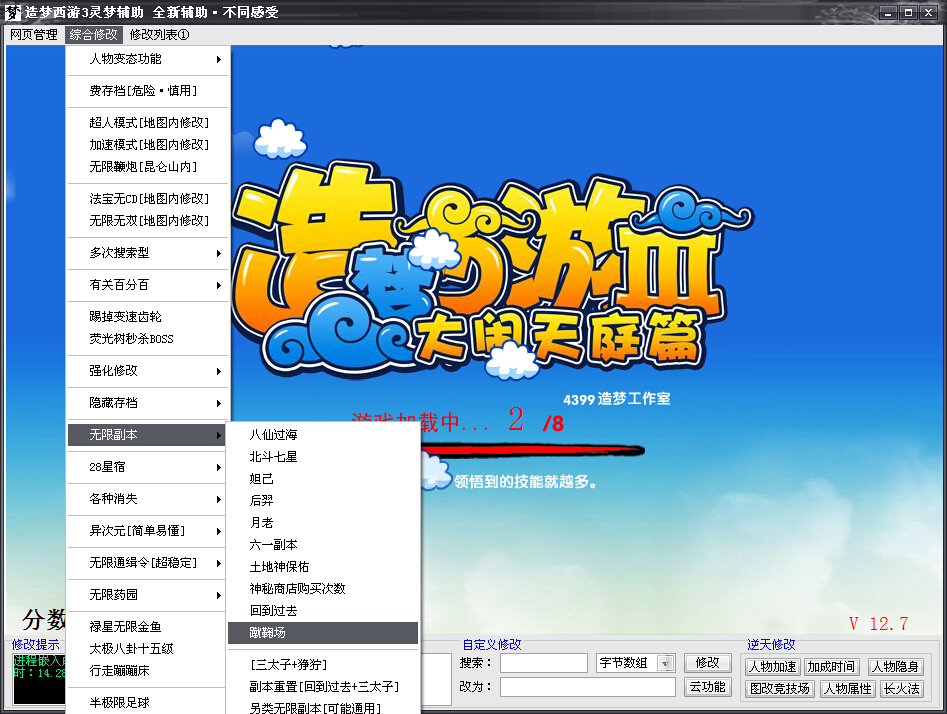Focus the 搜索 input field
This screenshot has height=714, width=947.
[544, 663]
